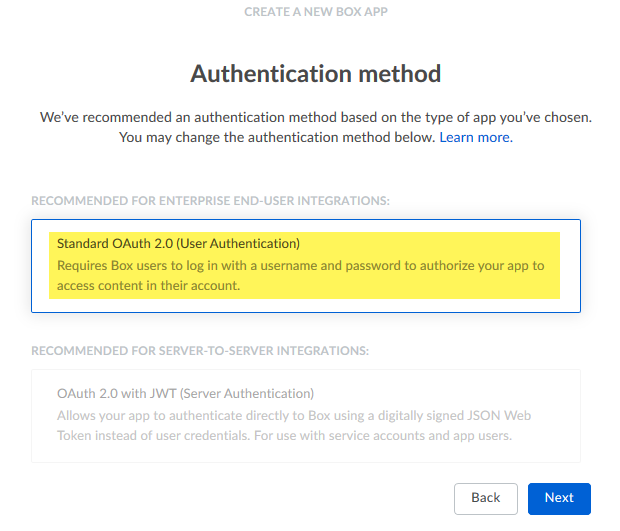The height and width of the screenshot is (531, 620).
Task: Select Standard OAuth 2.0 authentication option
Action: 306,266
